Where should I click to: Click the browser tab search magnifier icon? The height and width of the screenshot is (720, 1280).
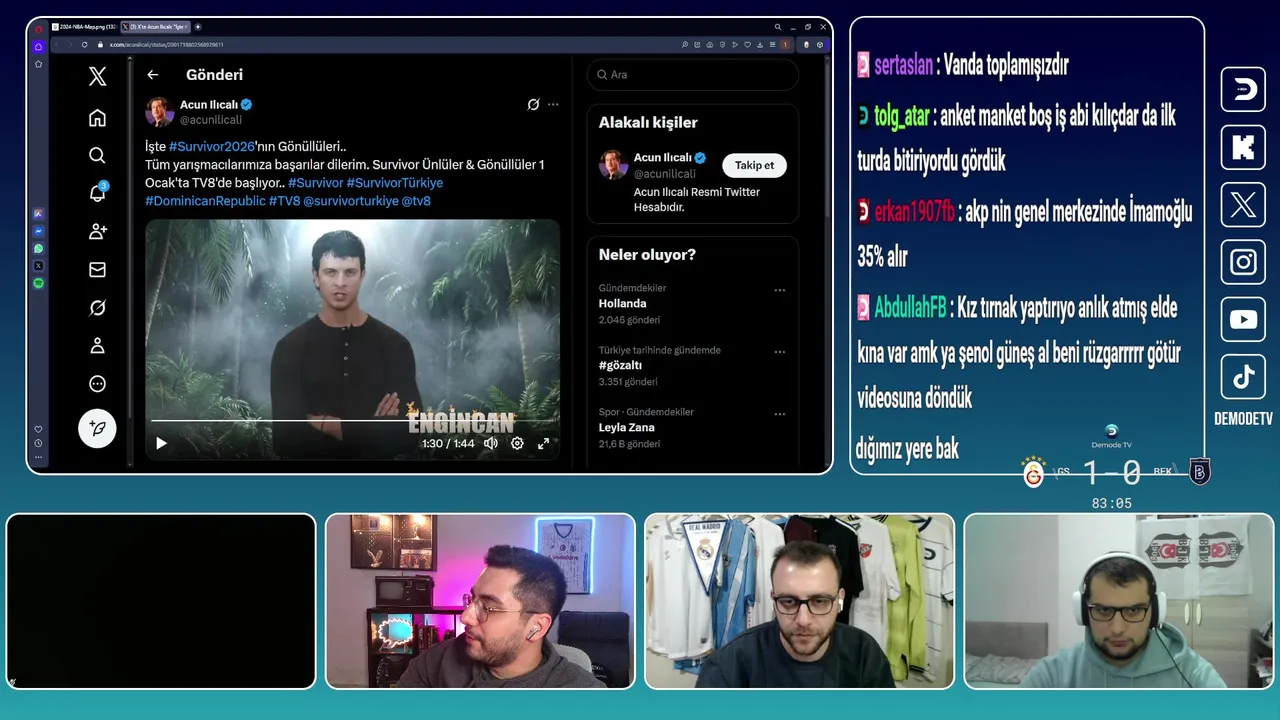pos(778,27)
